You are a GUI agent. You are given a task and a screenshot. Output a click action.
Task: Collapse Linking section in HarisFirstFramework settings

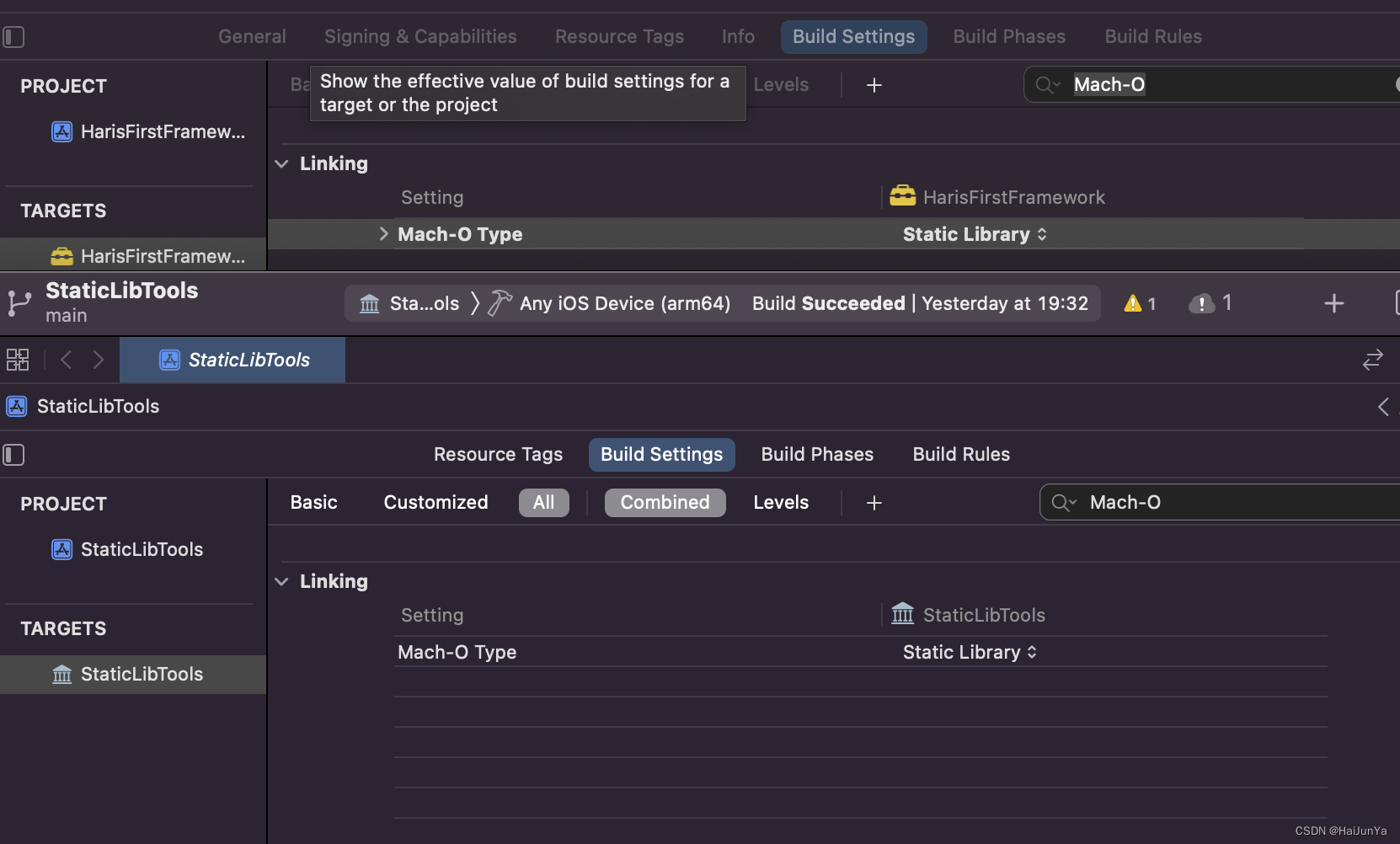(282, 163)
